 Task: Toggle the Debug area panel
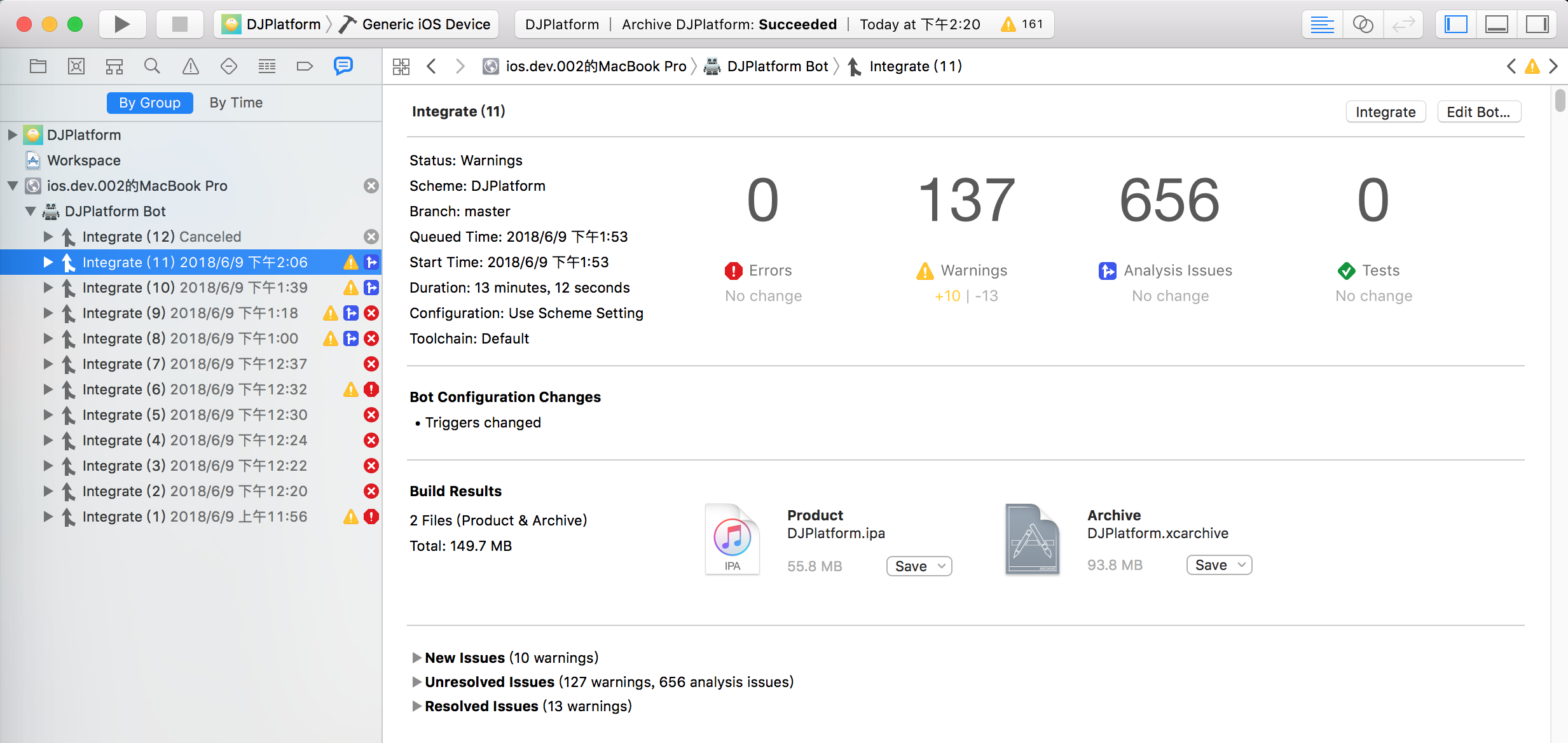tap(1496, 24)
